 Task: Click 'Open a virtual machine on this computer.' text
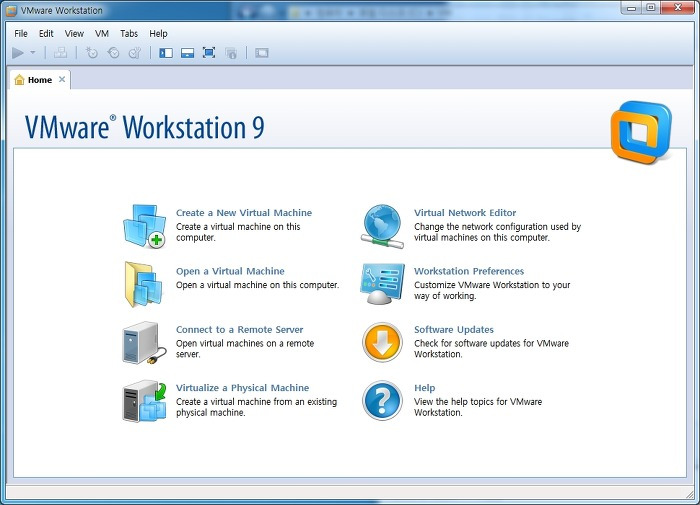click(x=258, y=285)
